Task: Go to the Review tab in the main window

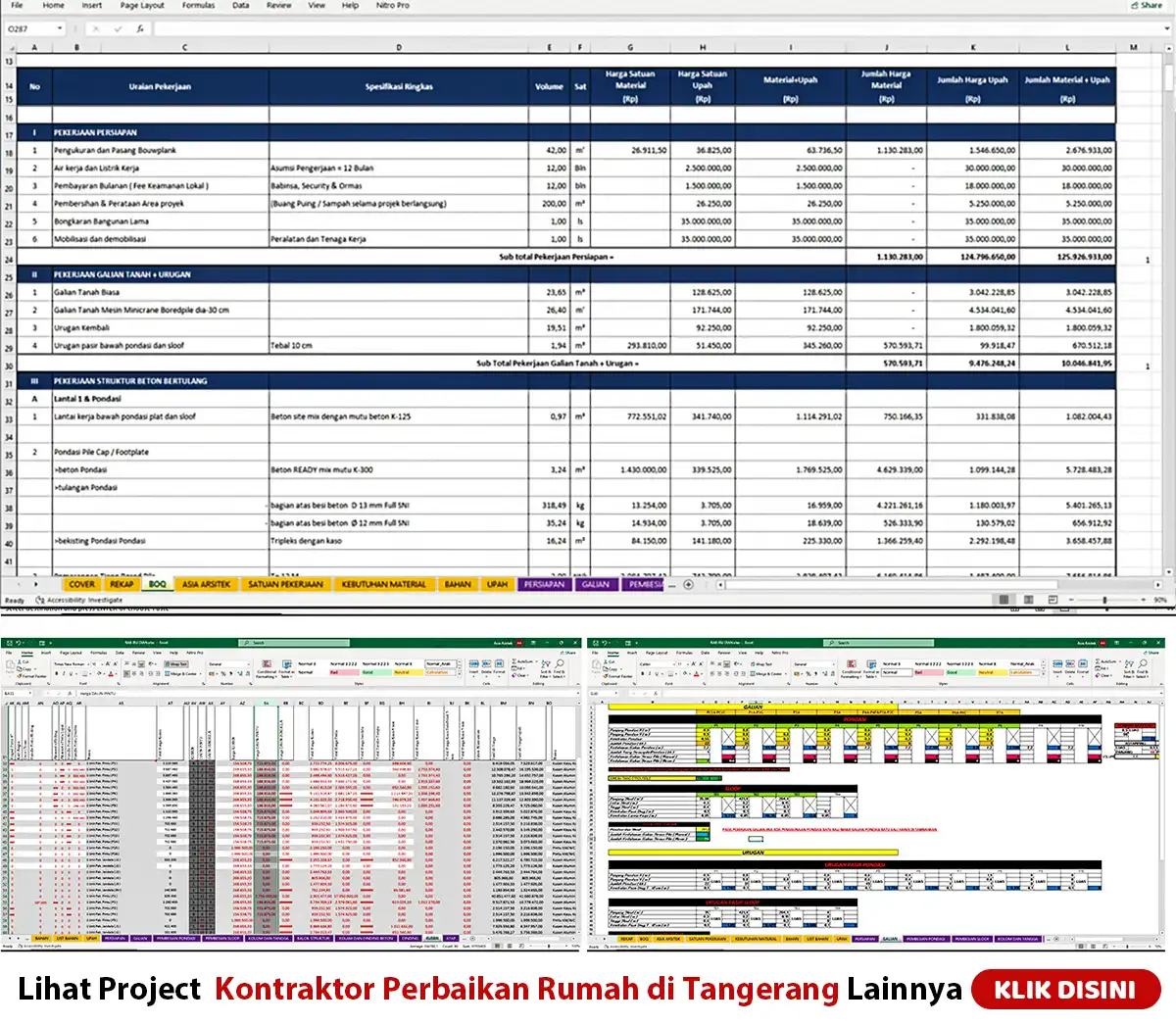Action: point(279,6)
